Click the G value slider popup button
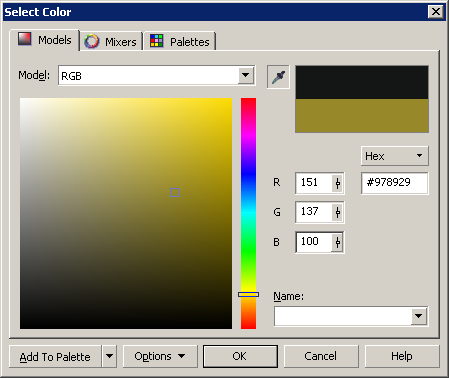Viewport: 449px width, 378px height. pyautogui.click(x=337, y=212)
